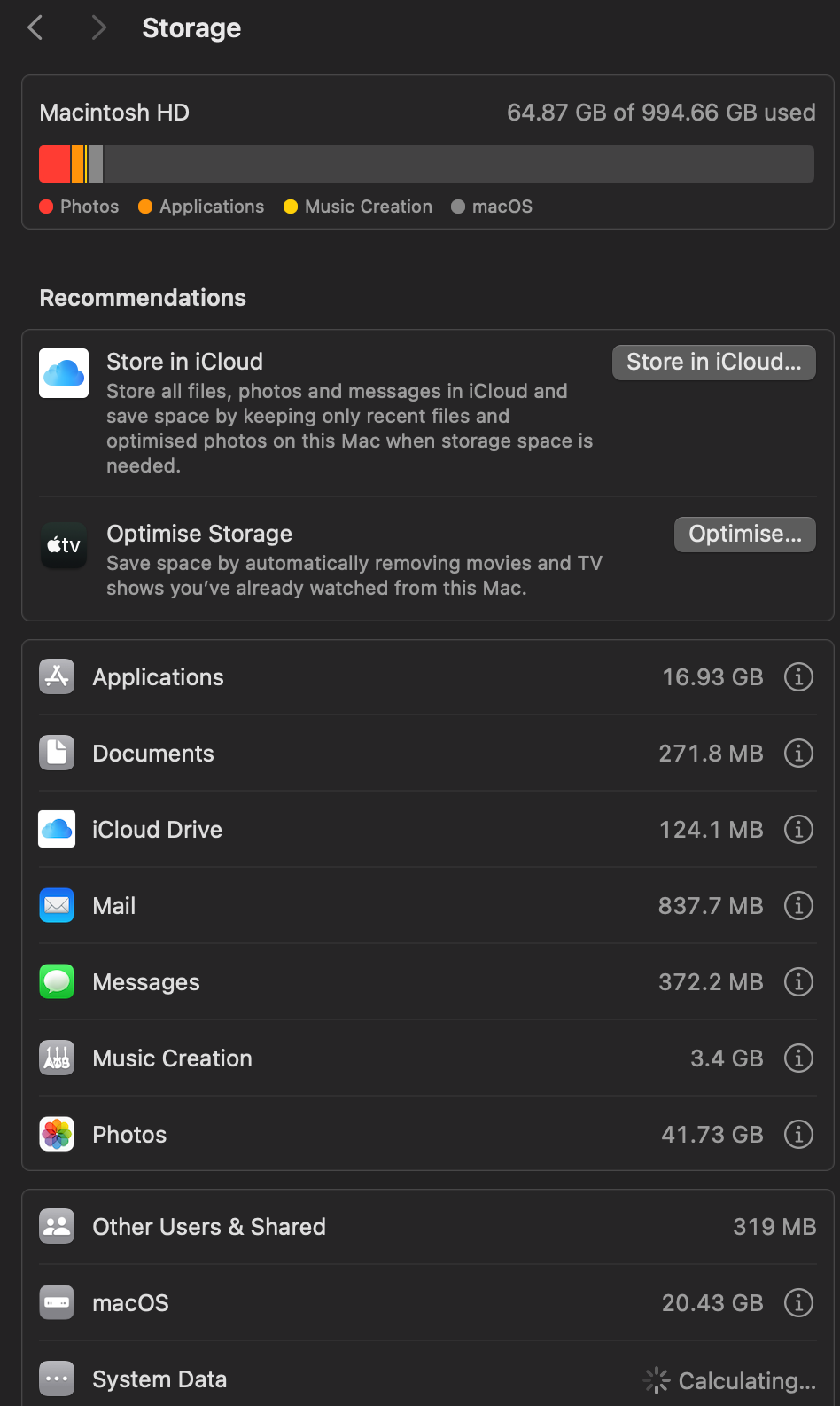Click the Store in iCloud button

click(x=714, y=362)
